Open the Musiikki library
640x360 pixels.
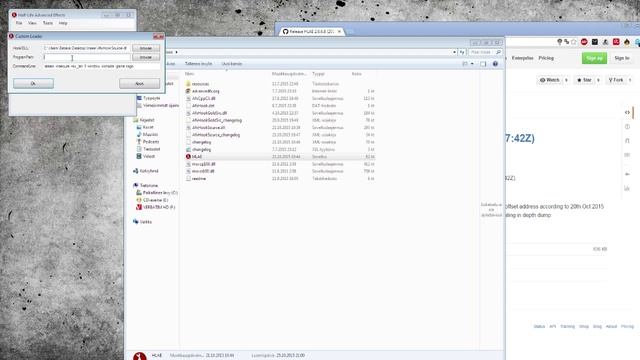click(150, 135)
